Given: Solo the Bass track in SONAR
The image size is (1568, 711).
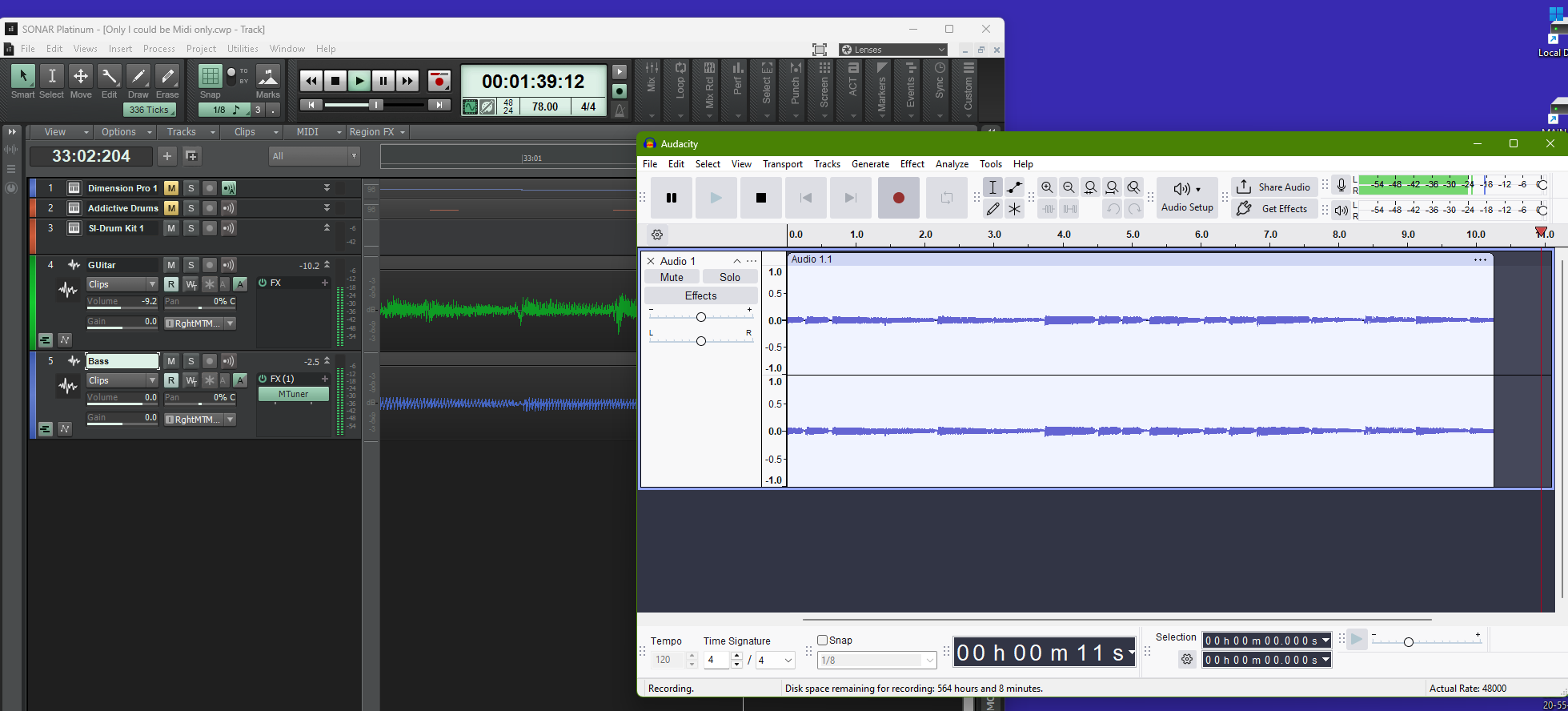Looking at the screenshot, I should tap(190, 361).
